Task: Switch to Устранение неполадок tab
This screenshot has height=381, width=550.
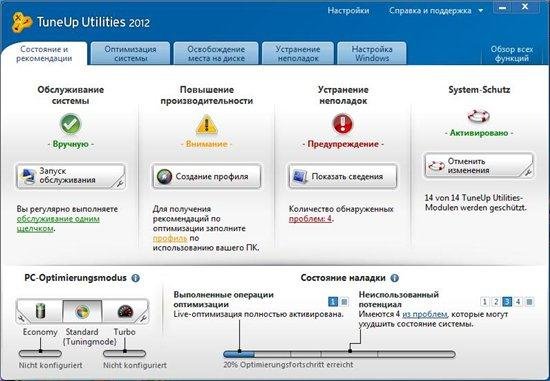Action: (x=298, y=54)
